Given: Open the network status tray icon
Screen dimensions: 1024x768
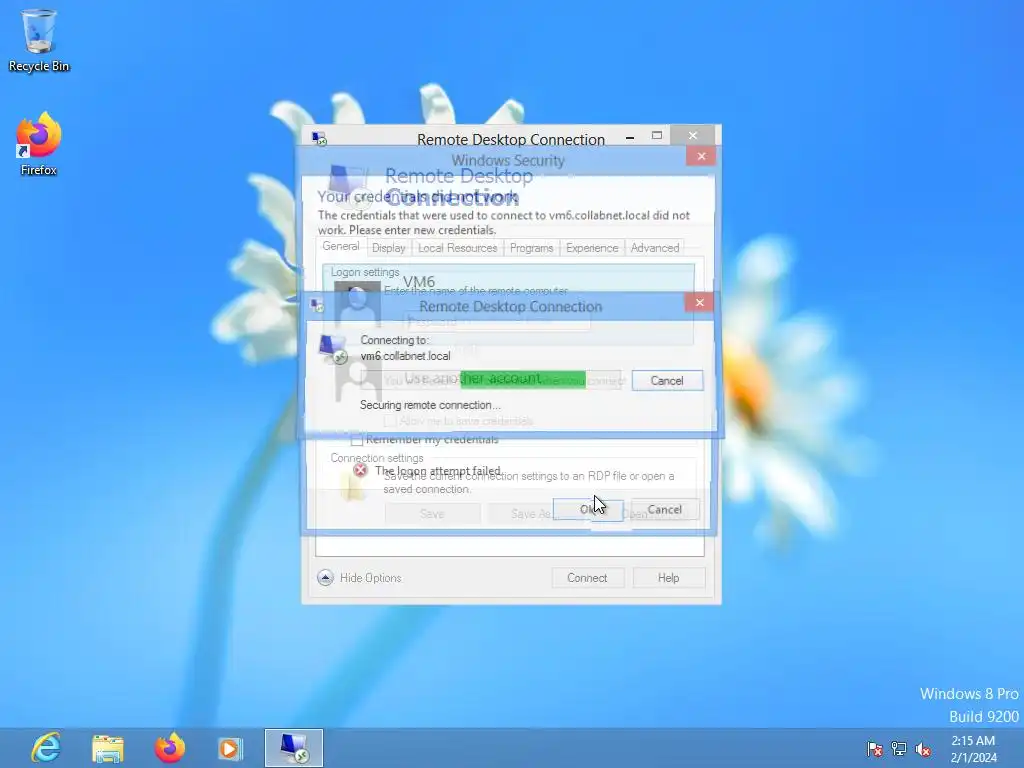Looking at the screenshot, I should 899,749.
